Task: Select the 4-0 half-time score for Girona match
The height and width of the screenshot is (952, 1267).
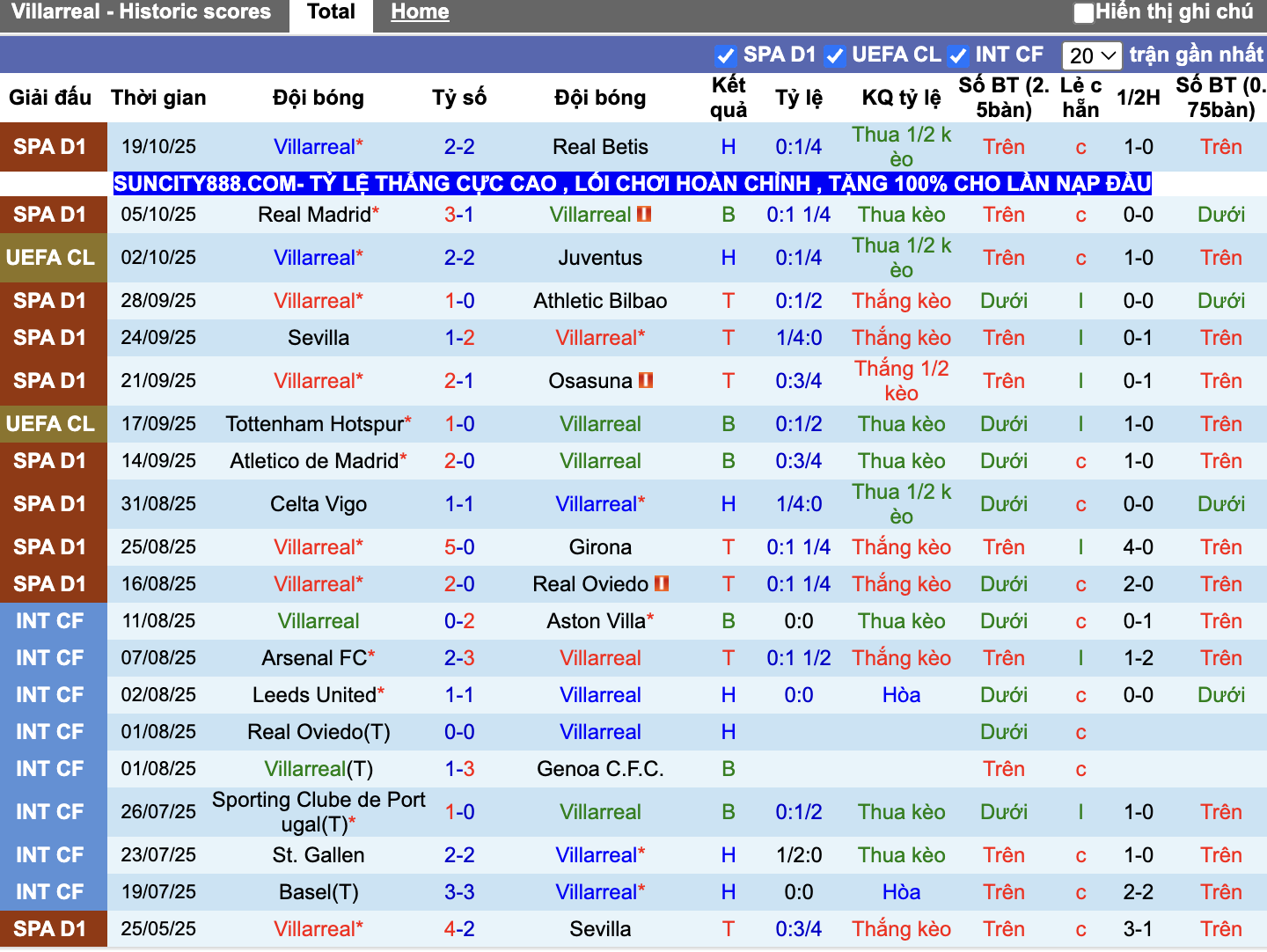Action: (1139, 547)
